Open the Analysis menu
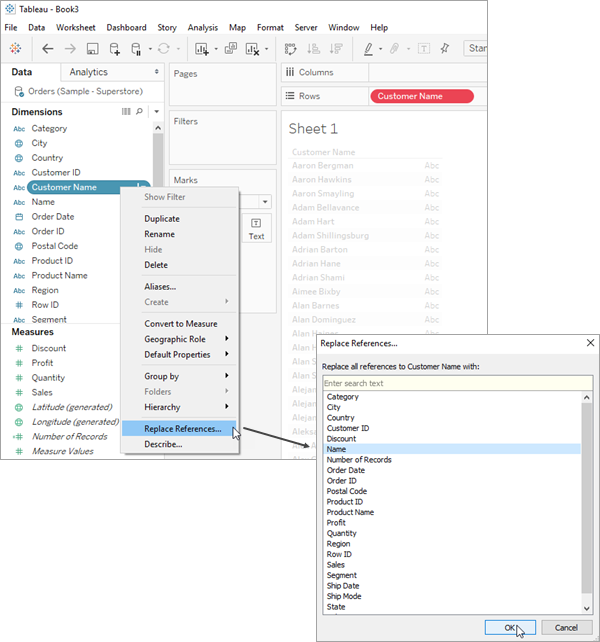Viewport: 600px width, 642px height. [203, 27]
